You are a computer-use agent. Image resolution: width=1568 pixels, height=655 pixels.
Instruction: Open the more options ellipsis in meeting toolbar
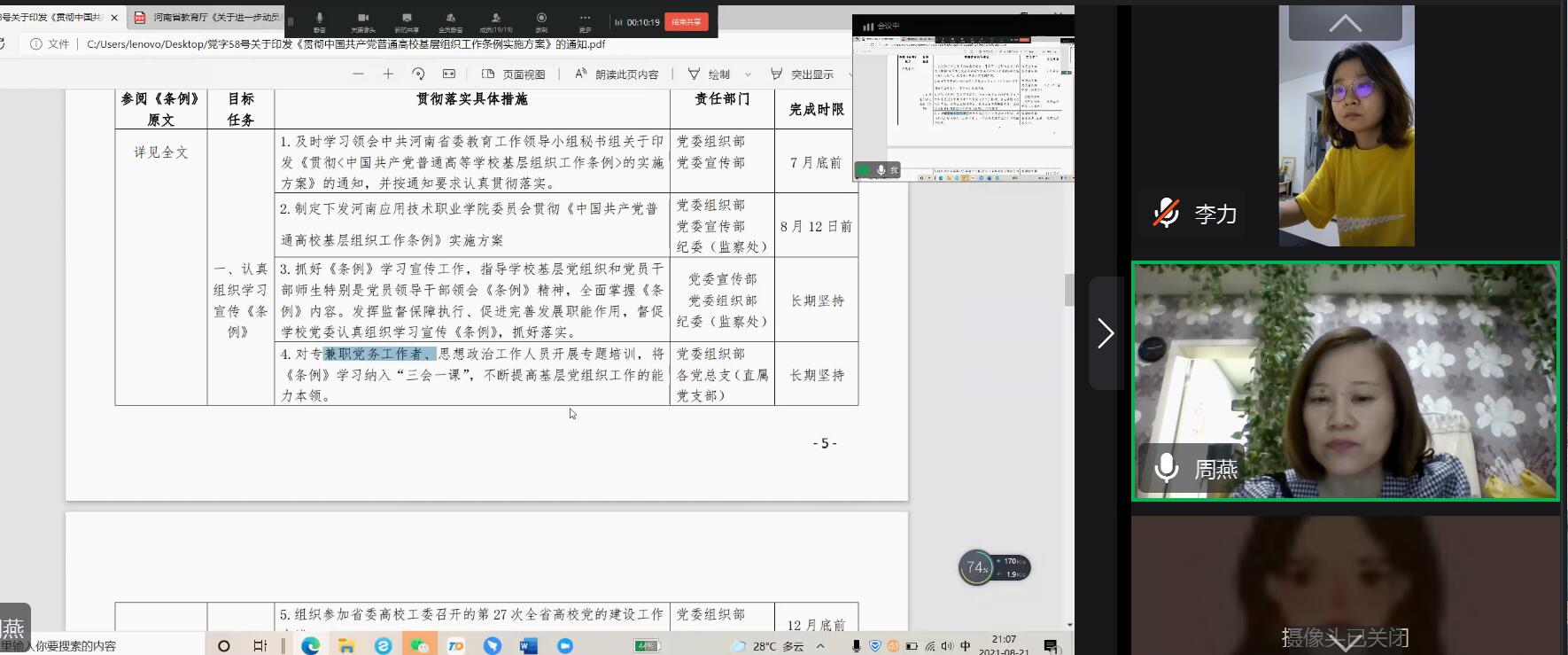pos(585,21)
